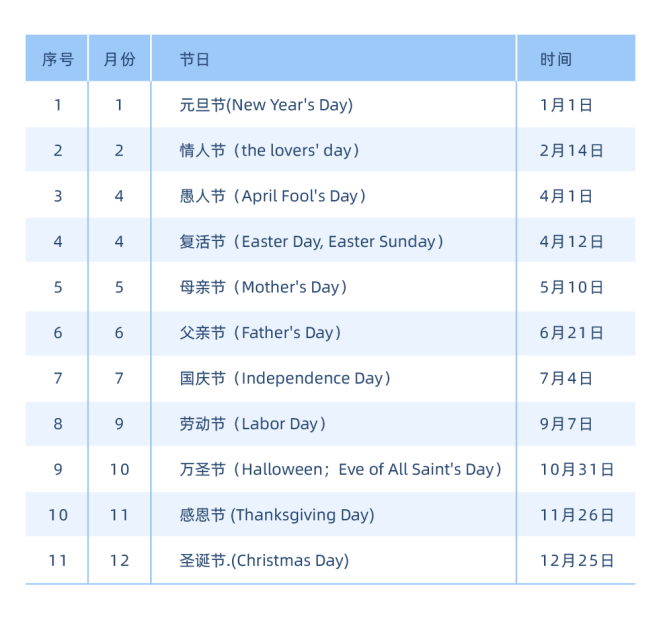Click the 节日 column header

195,59
